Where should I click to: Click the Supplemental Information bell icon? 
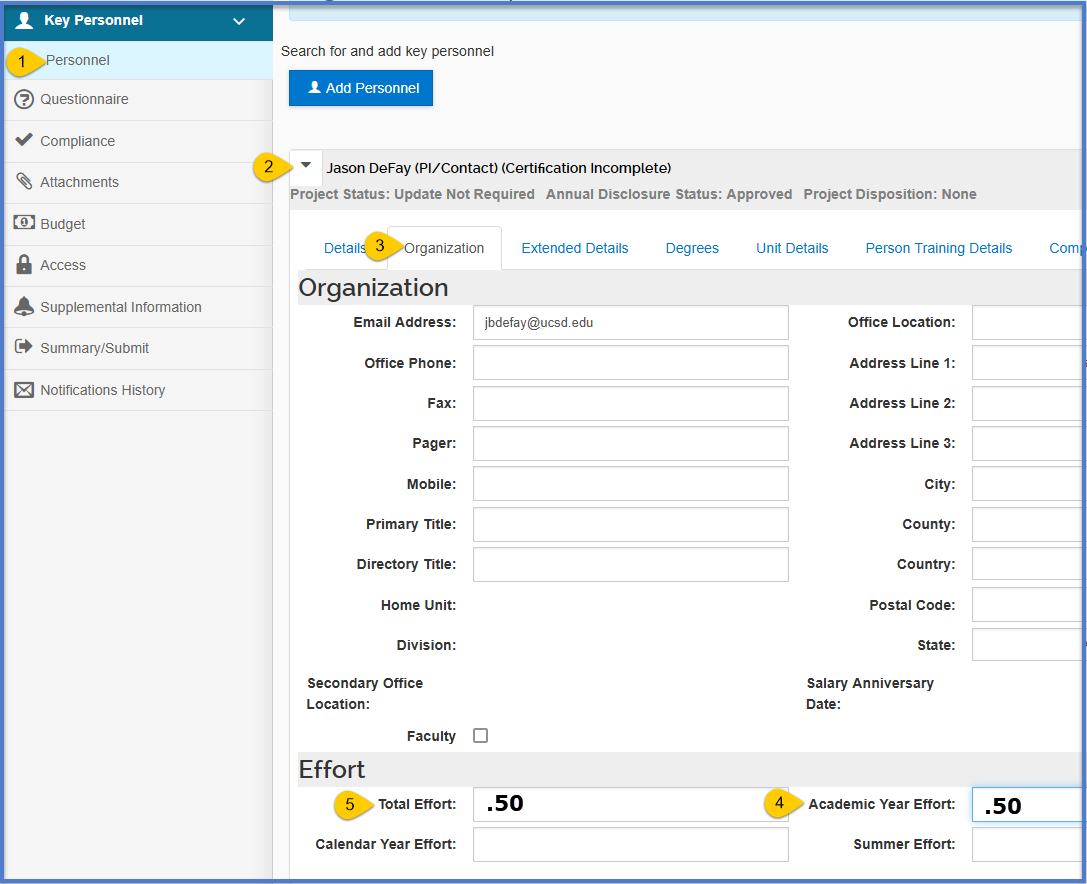coord(24,307)
